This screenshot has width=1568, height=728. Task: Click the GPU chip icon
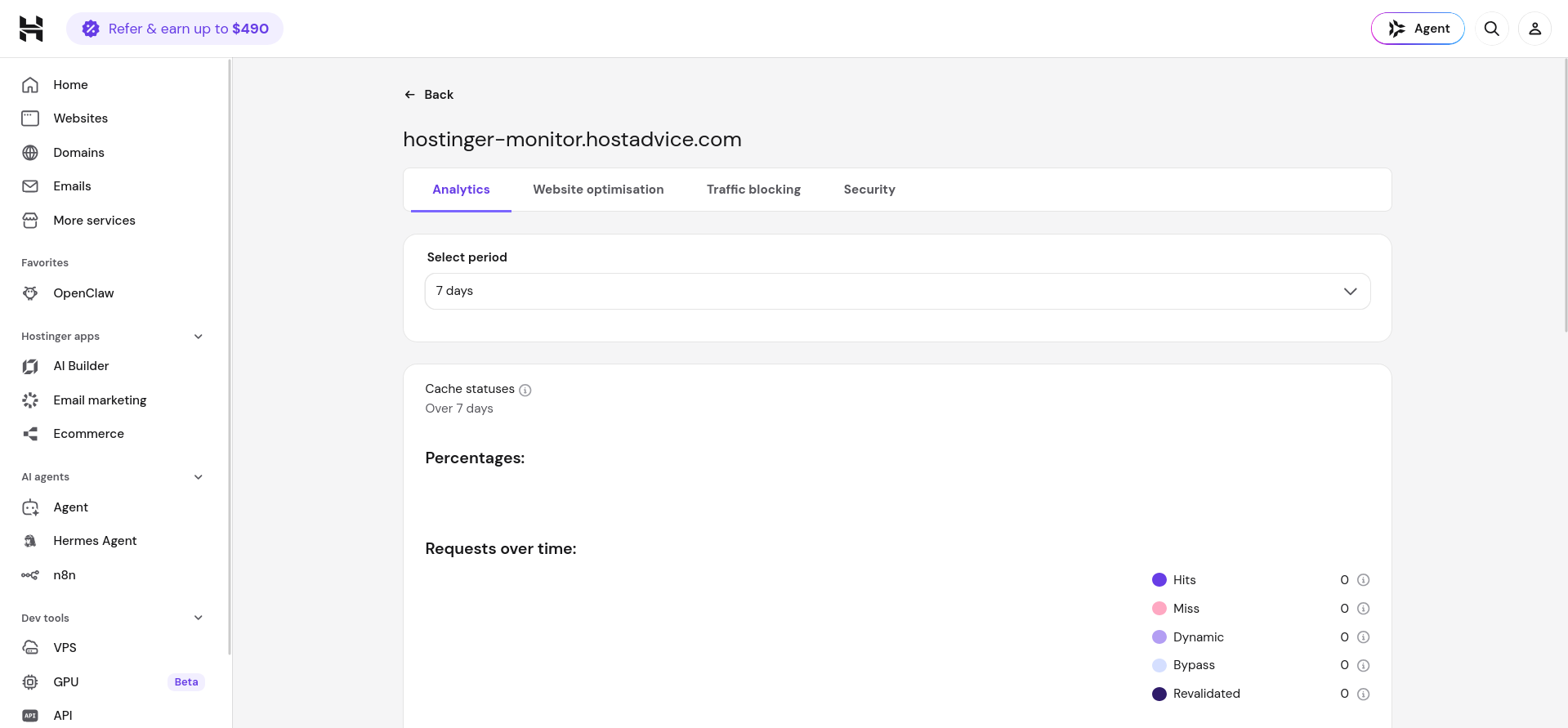pyautogui.click(x=30, y=682)
